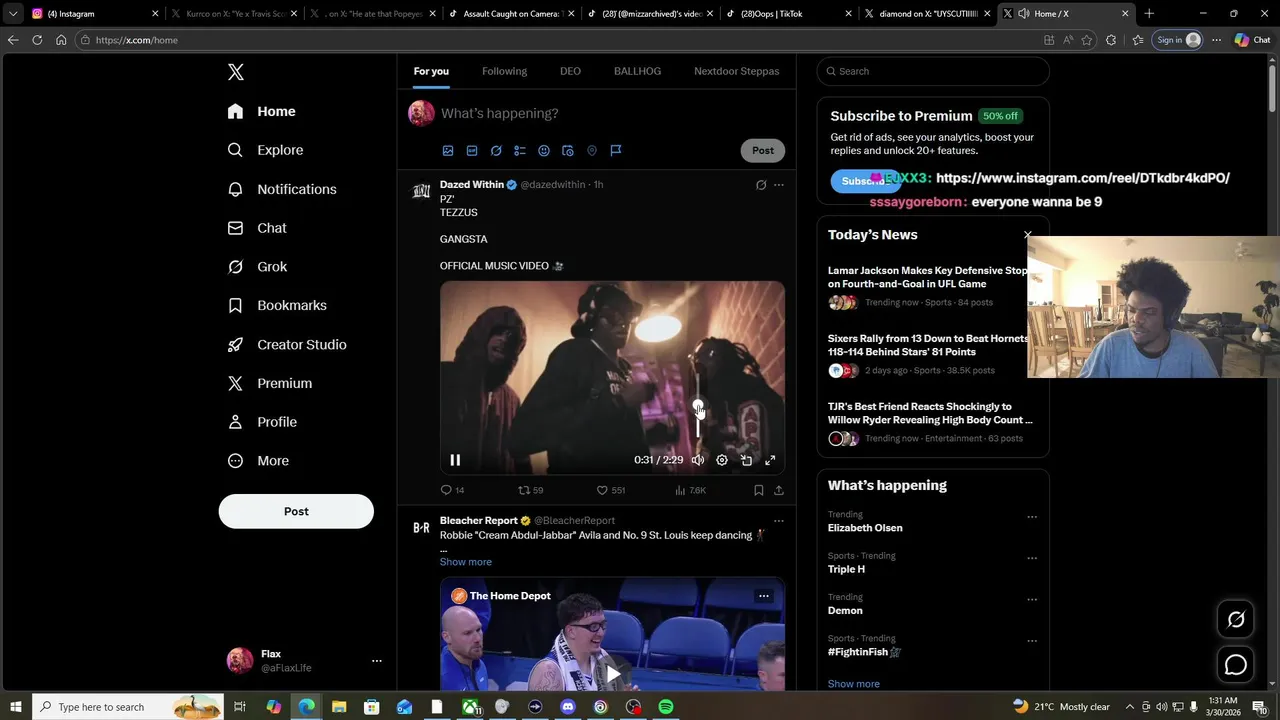This screenshot has width=1280, height=720.
Task: Add media image icon in composer
Action: click(448, 151)
